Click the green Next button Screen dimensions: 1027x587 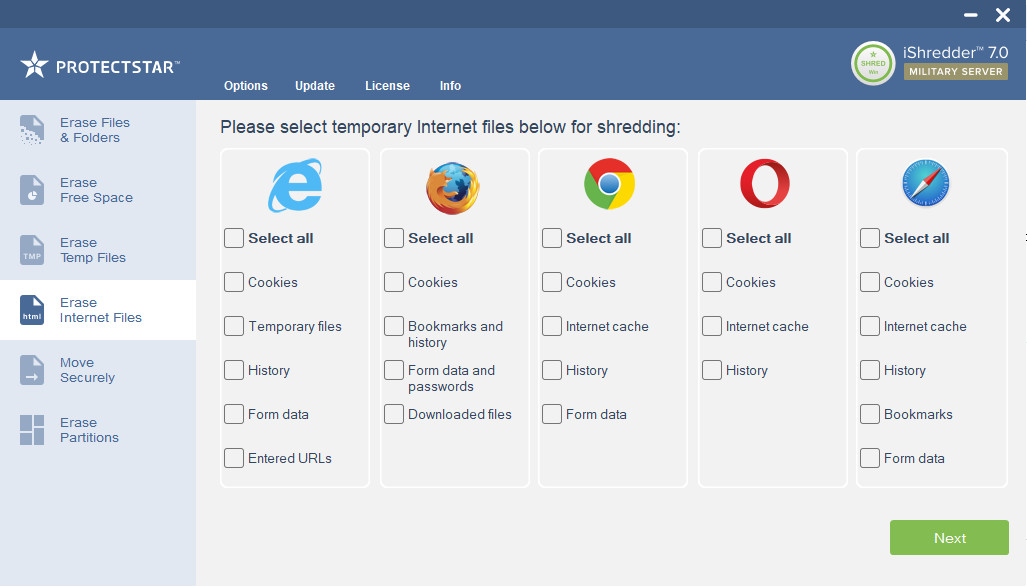pyautogui.click(x=949, y=538)
